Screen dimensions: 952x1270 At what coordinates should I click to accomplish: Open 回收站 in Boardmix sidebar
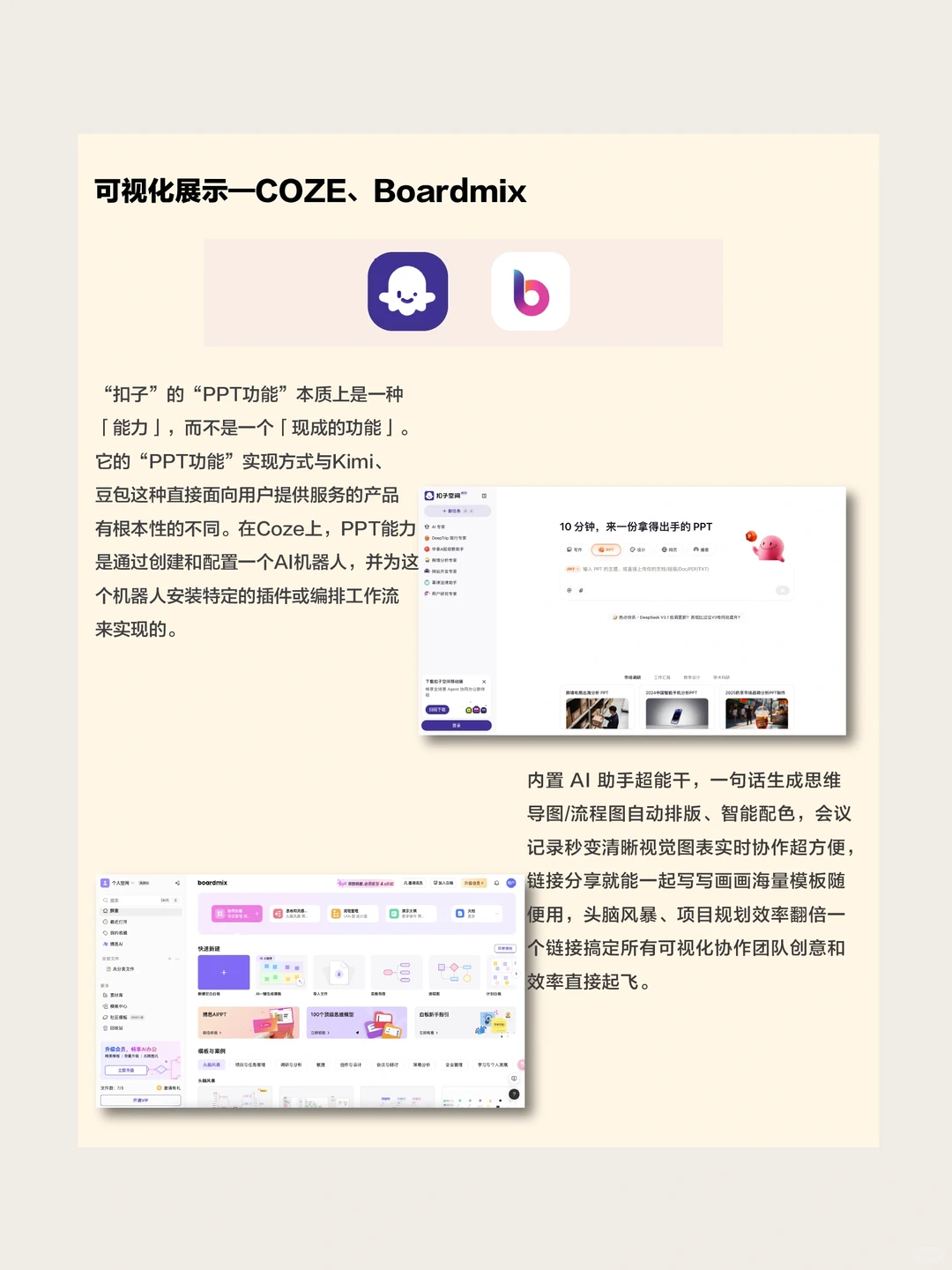113,1028
